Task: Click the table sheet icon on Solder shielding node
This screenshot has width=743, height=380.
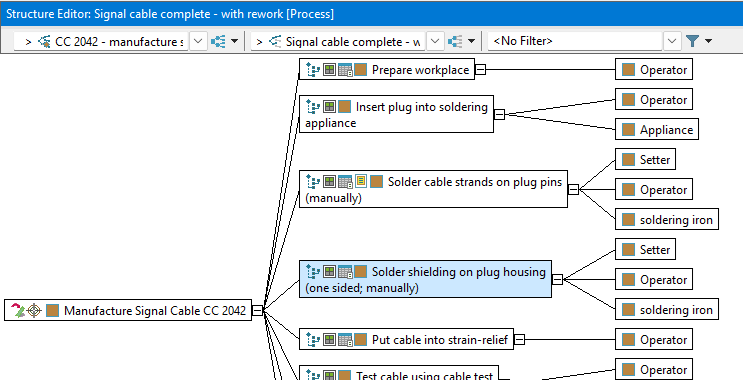Action: 345,271
